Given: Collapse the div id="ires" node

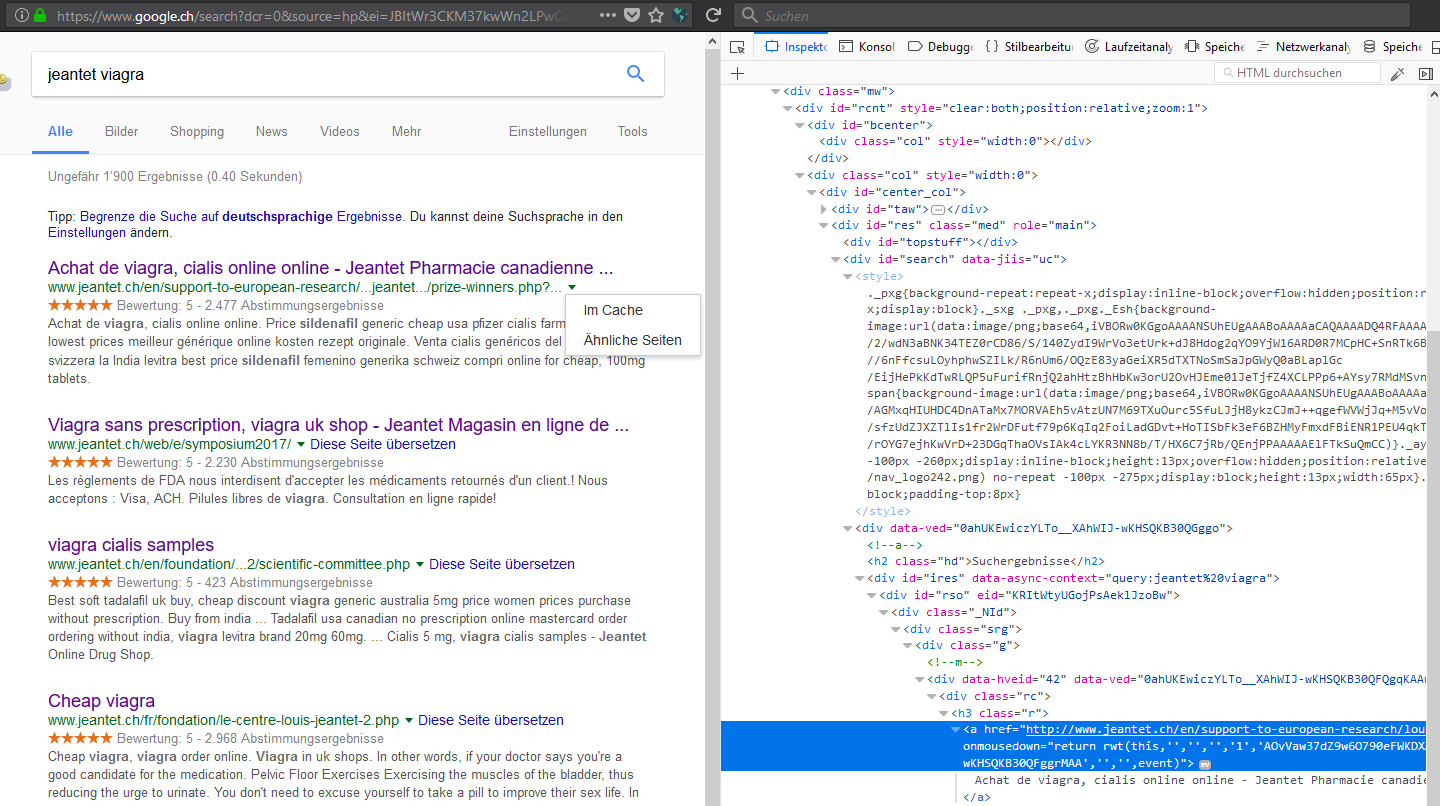Looking at the screenshot, I should tap(859, 578).
